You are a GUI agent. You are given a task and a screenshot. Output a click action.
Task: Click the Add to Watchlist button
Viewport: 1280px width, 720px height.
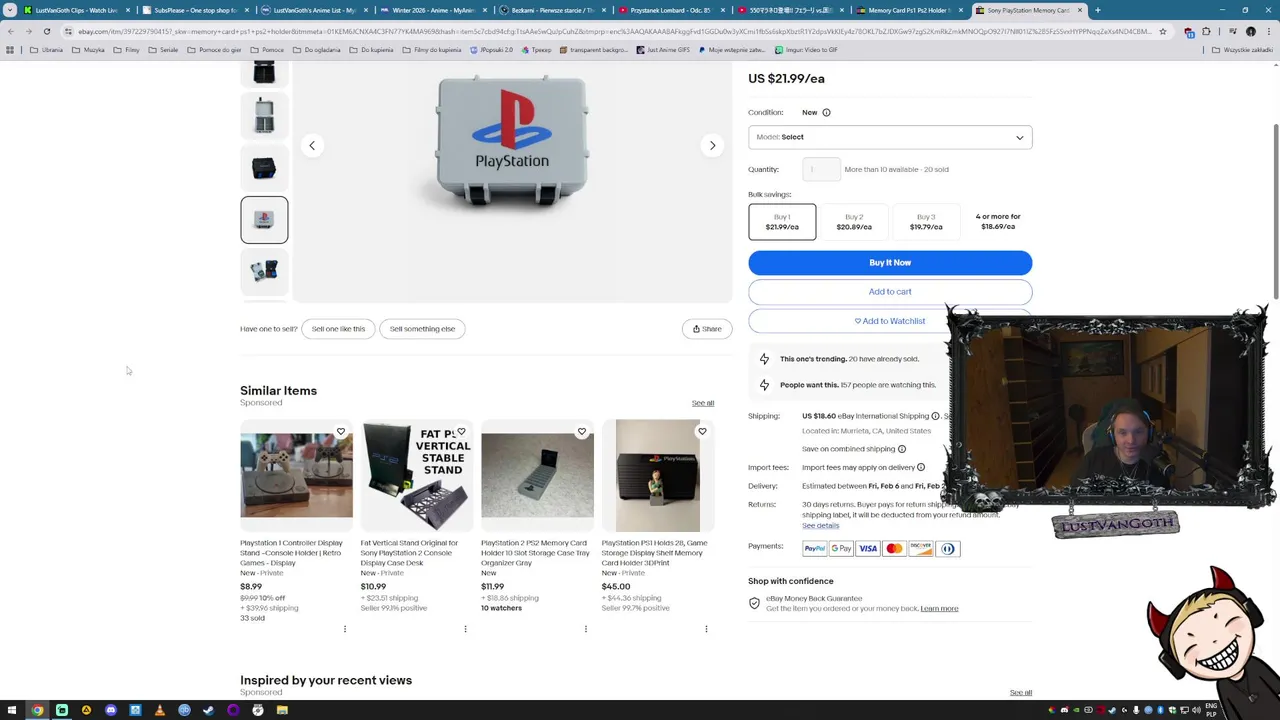890,321
